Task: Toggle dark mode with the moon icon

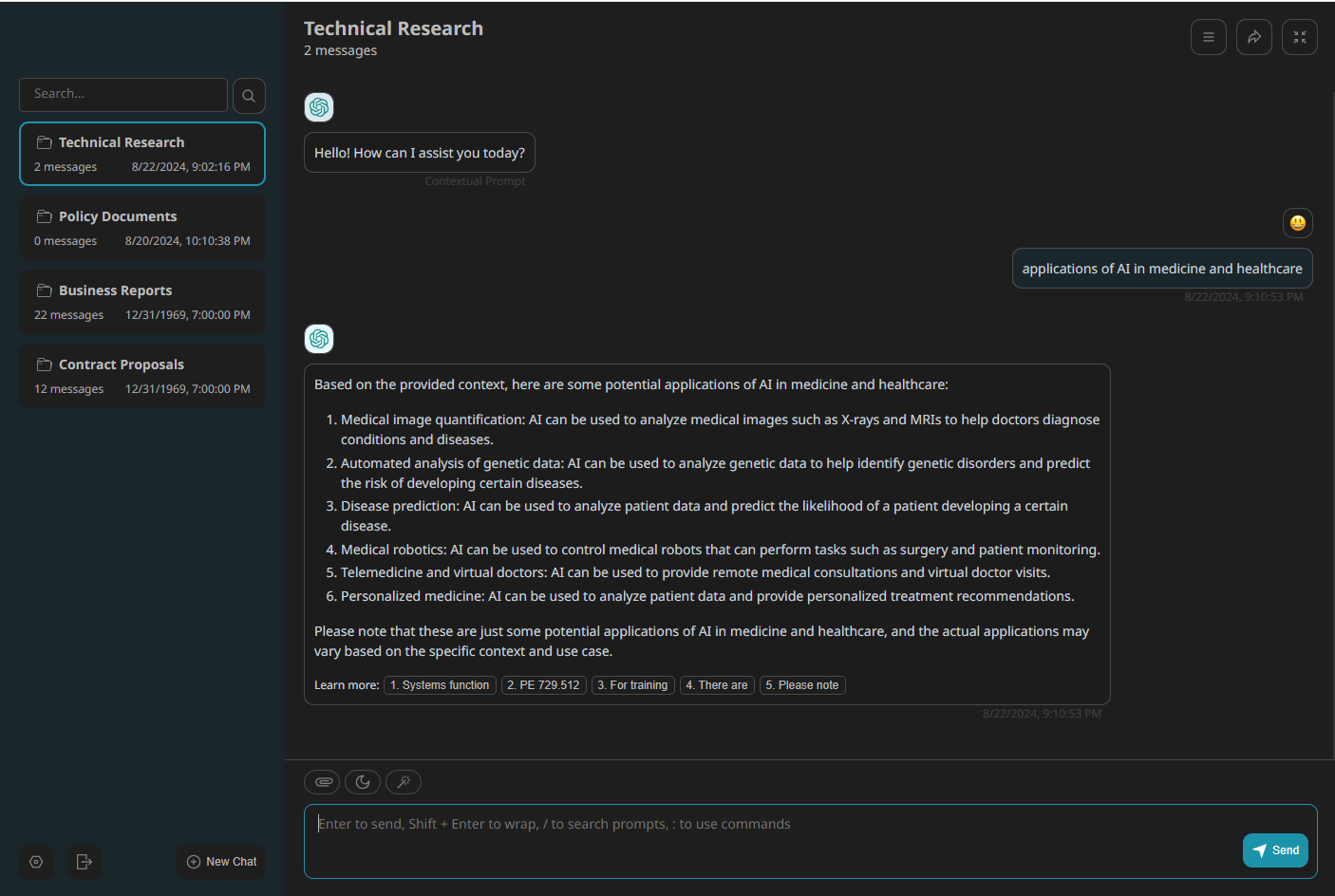Action: (363, 782)
